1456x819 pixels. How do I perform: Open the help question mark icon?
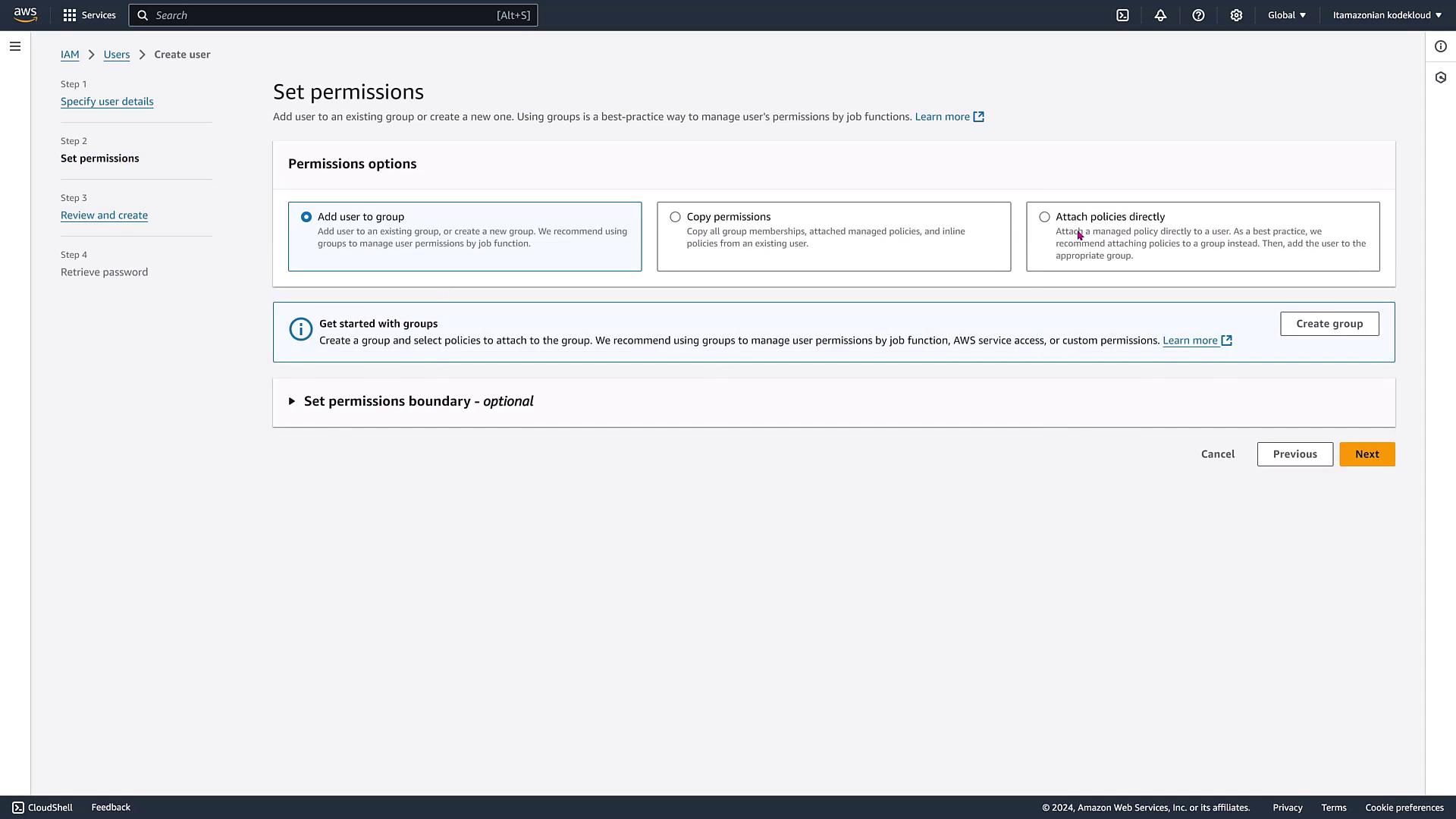click(x=1198, y=15)
